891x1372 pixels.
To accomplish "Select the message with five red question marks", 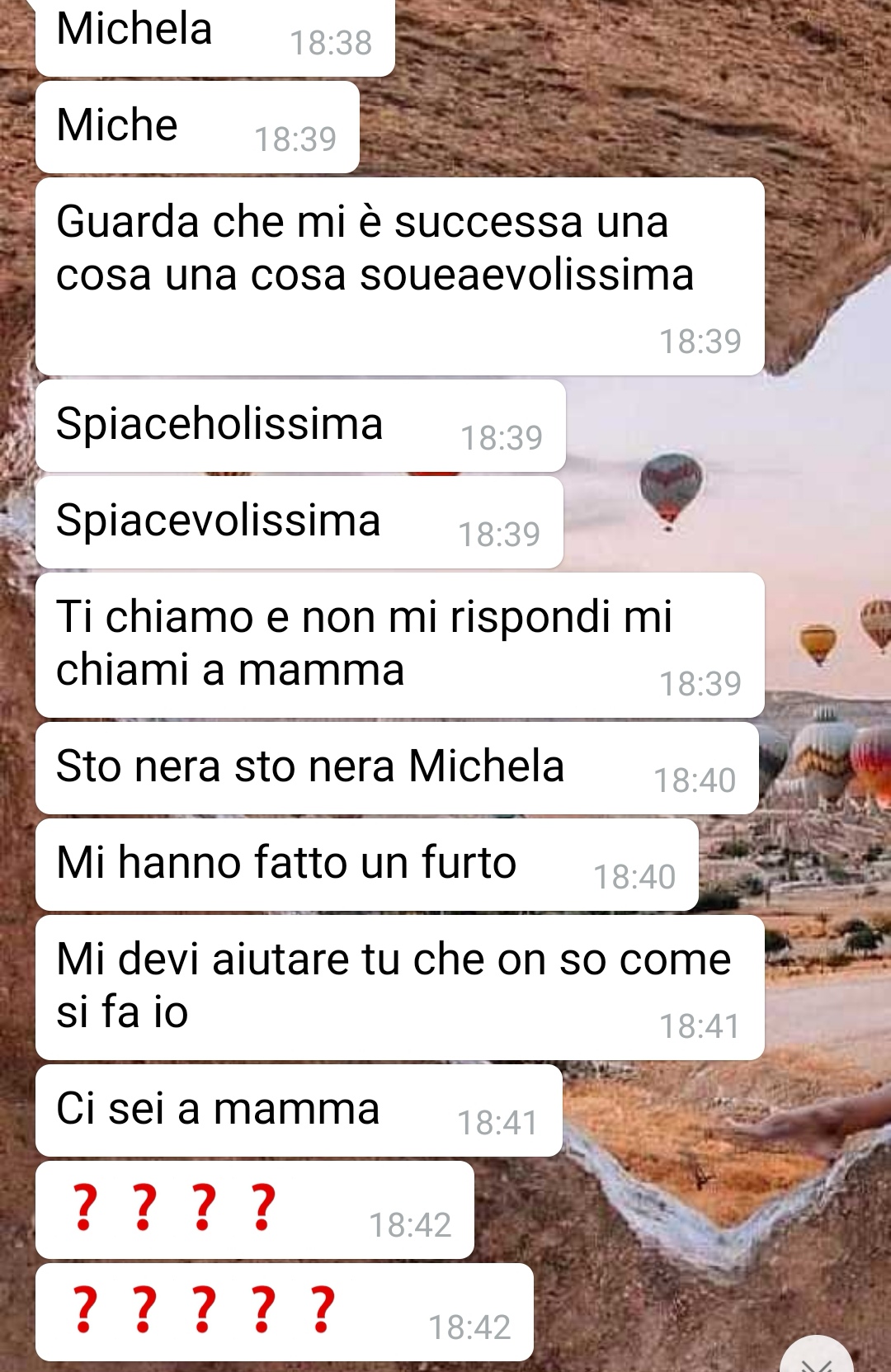I will (284, 1312).
